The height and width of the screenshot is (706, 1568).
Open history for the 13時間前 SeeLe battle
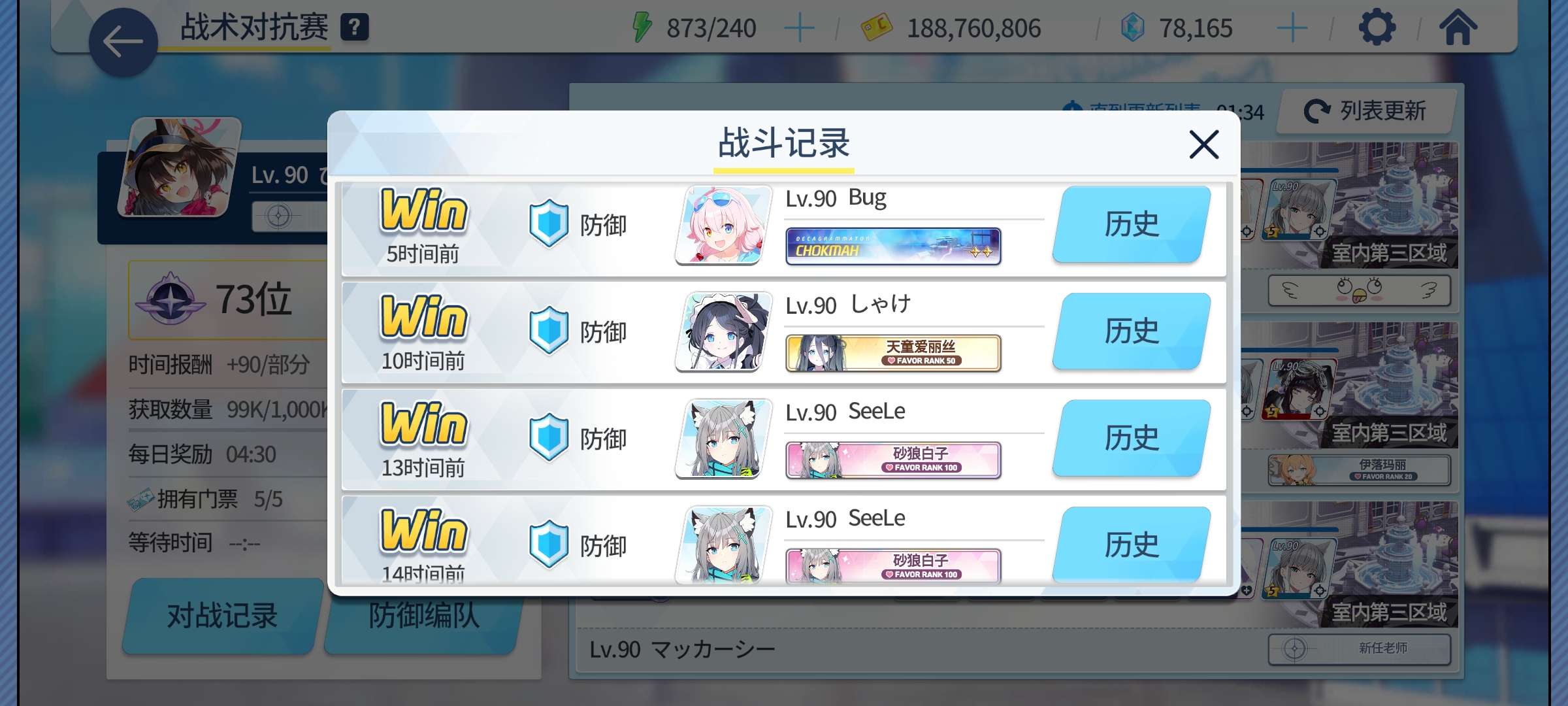coord(1132,438)
